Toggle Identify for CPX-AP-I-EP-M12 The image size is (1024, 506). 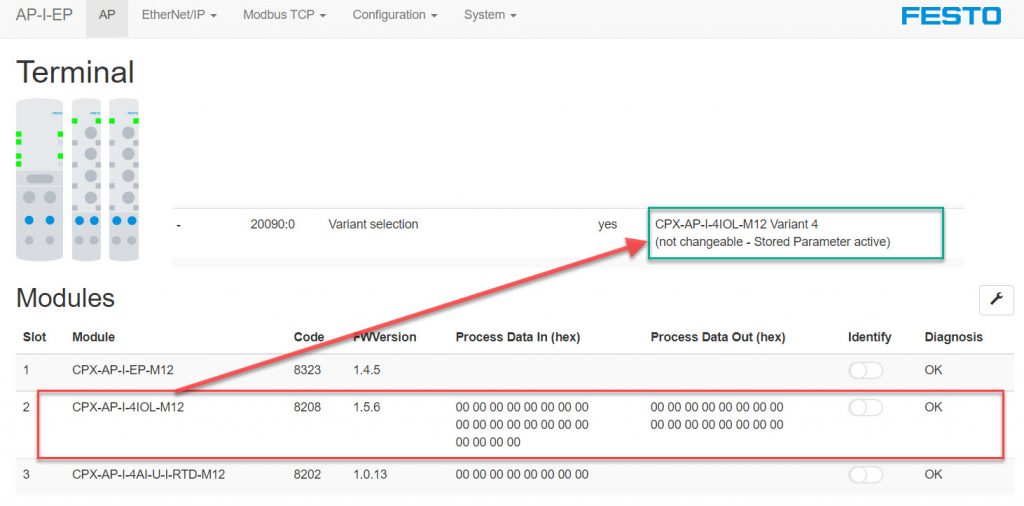point(866,370)
